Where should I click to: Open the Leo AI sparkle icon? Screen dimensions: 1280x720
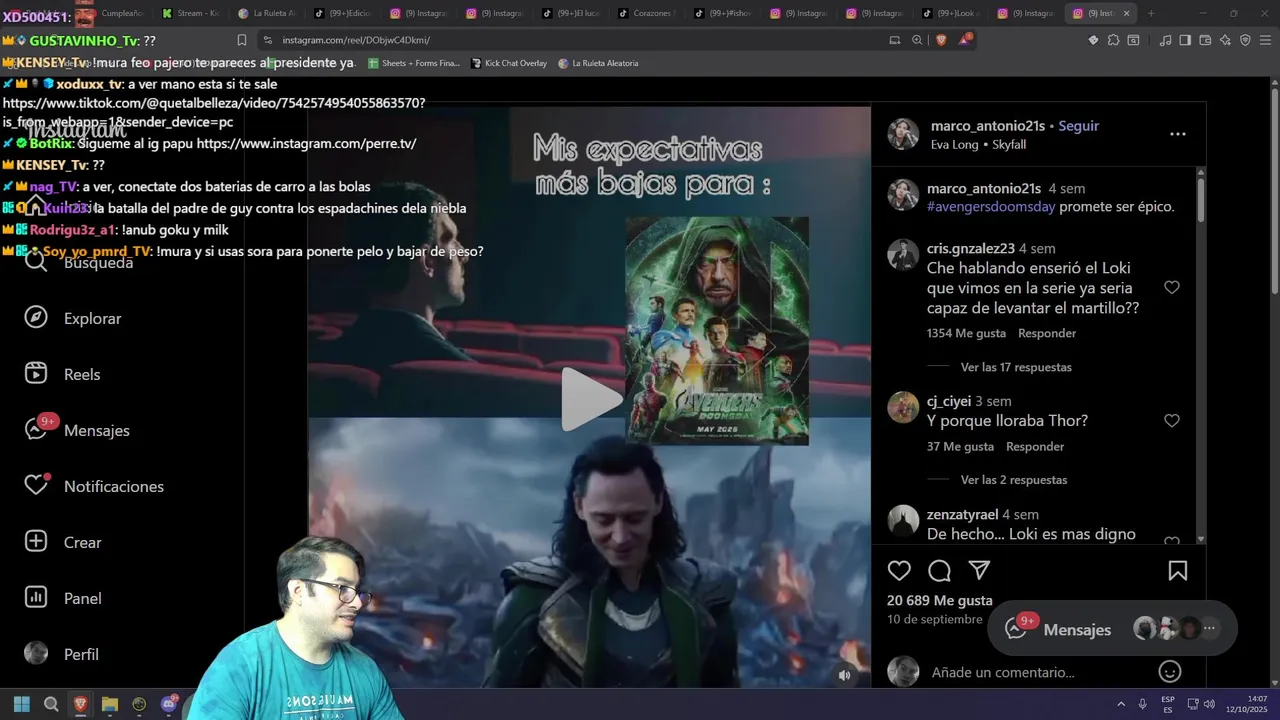point(1225,40)
